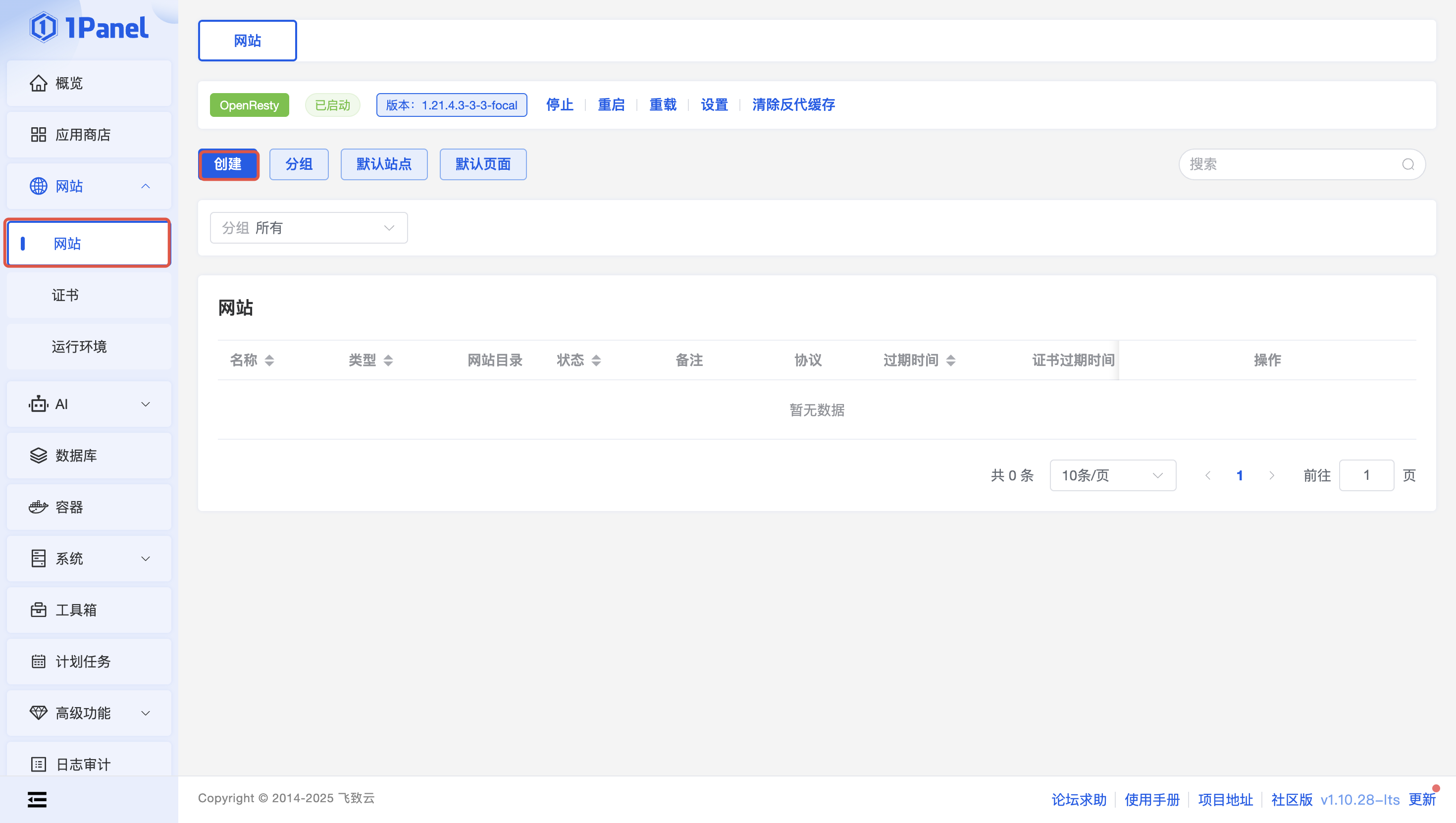Image resolution: width=1456 pixels, height=823 pixels.
Task: Click the 默认页面 button
Action: 483,164
